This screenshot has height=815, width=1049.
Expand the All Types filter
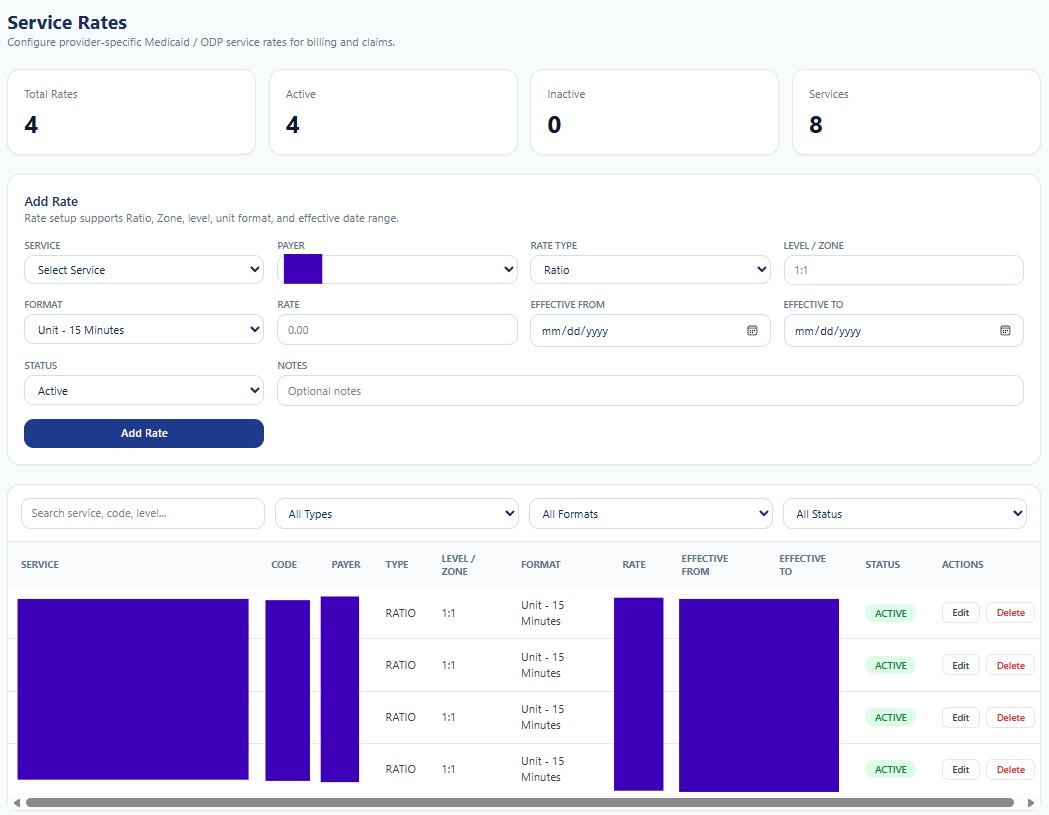397,514
